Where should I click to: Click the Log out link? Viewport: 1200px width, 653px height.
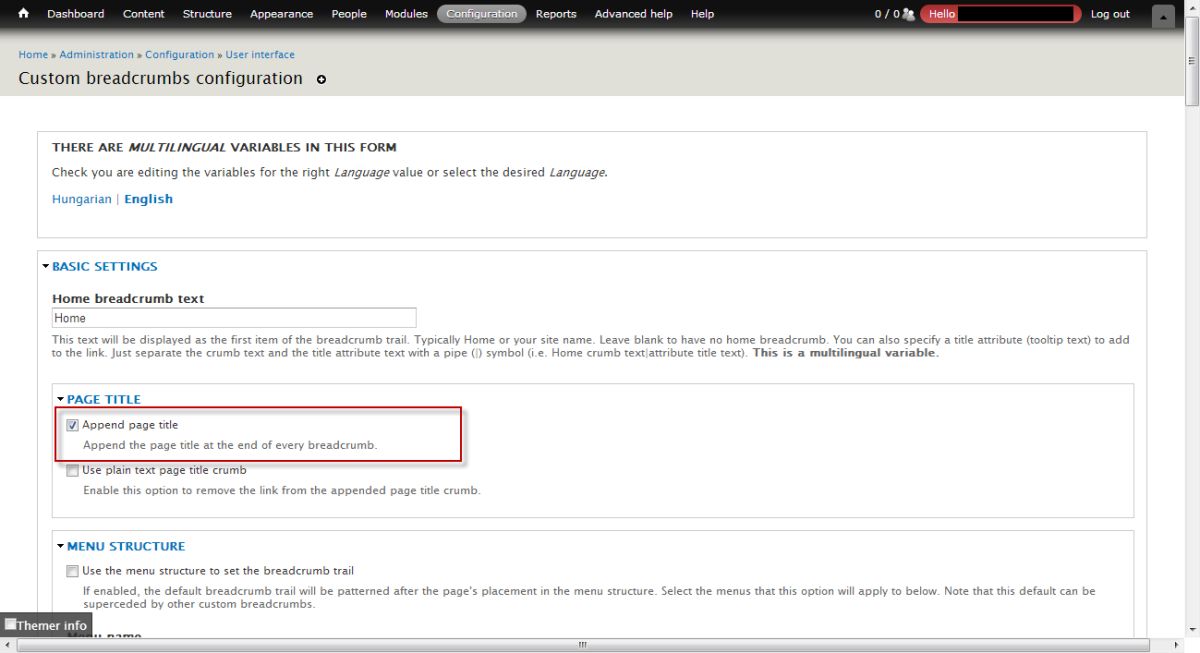click(1110, 14)
